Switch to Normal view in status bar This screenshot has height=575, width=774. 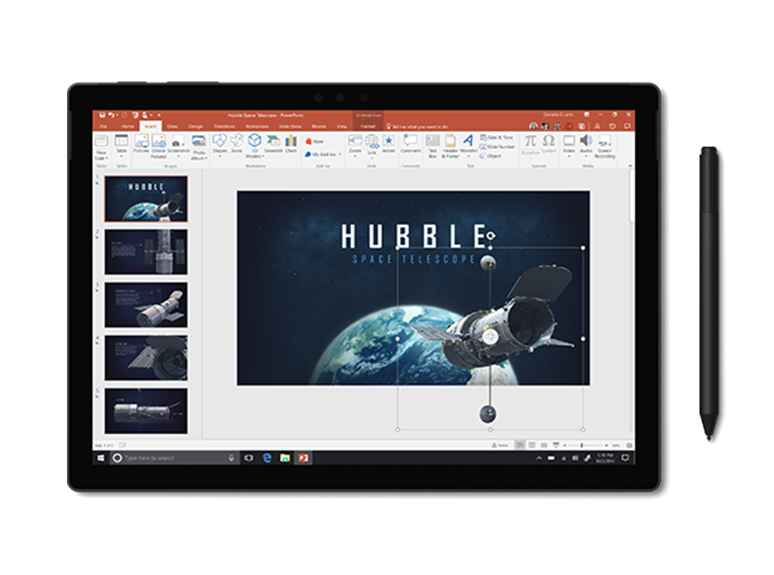(520, 445)
